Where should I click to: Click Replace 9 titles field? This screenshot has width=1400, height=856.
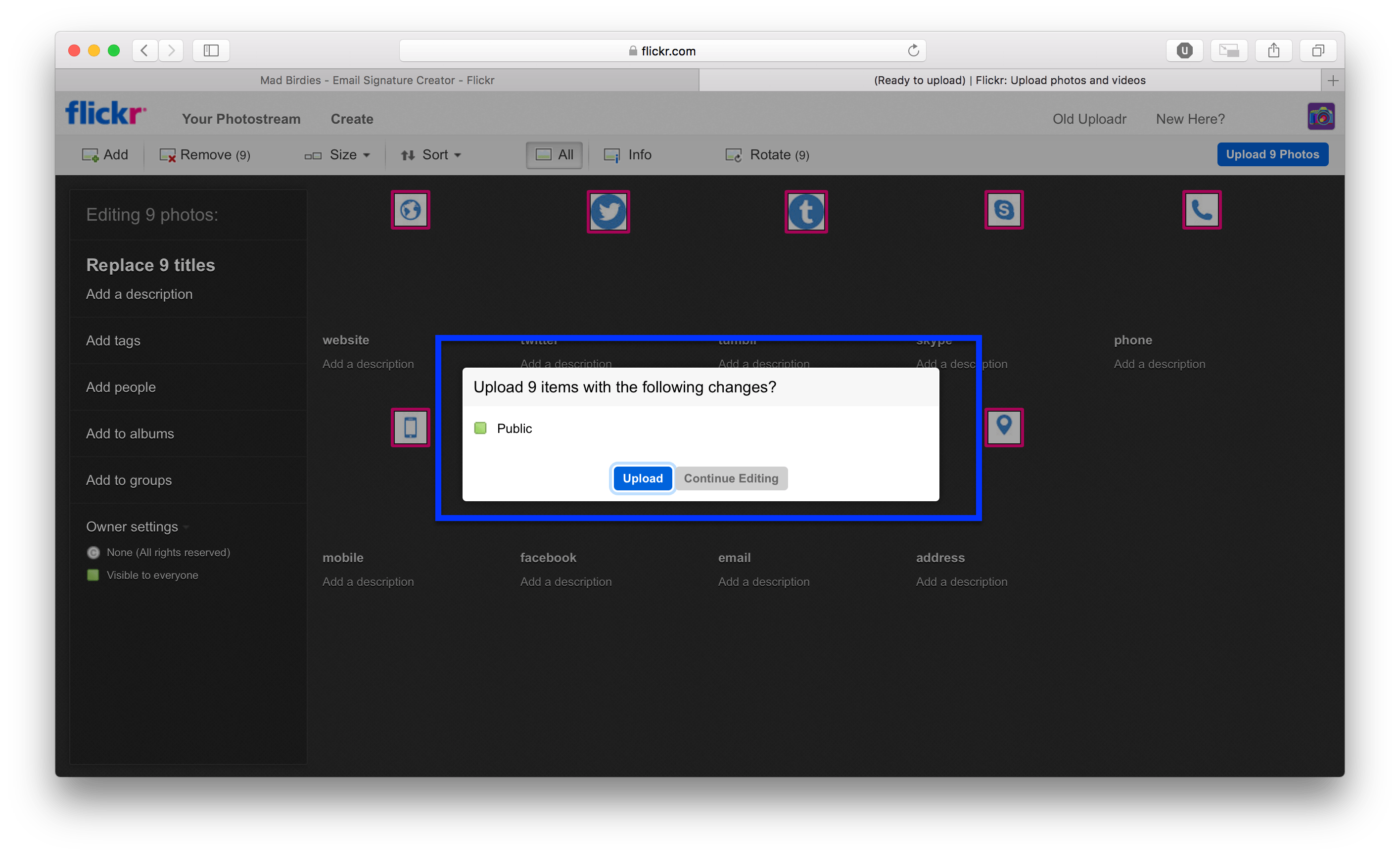pyautogui.click(x=150, y=265)
